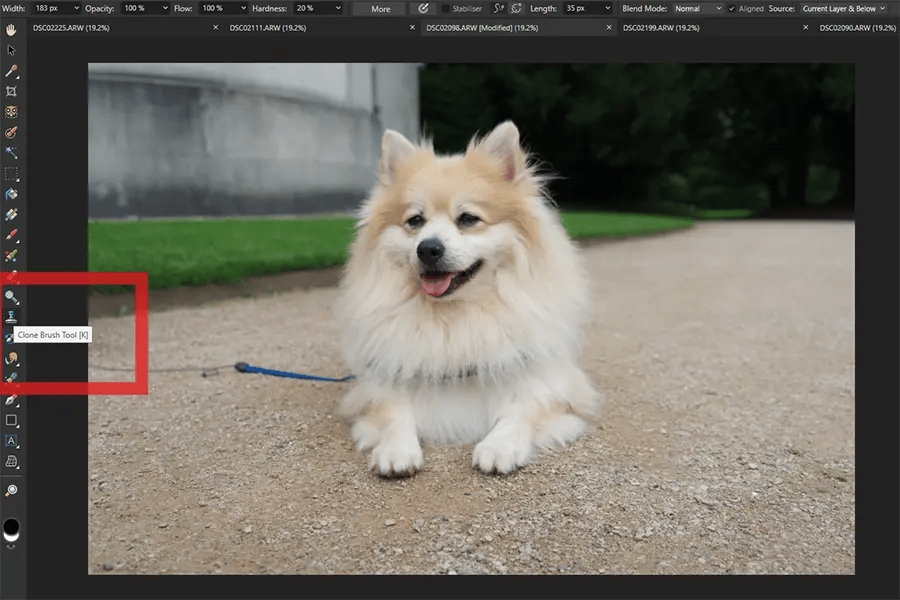Choose the Healing Brush tool

[x=11, y=378]
